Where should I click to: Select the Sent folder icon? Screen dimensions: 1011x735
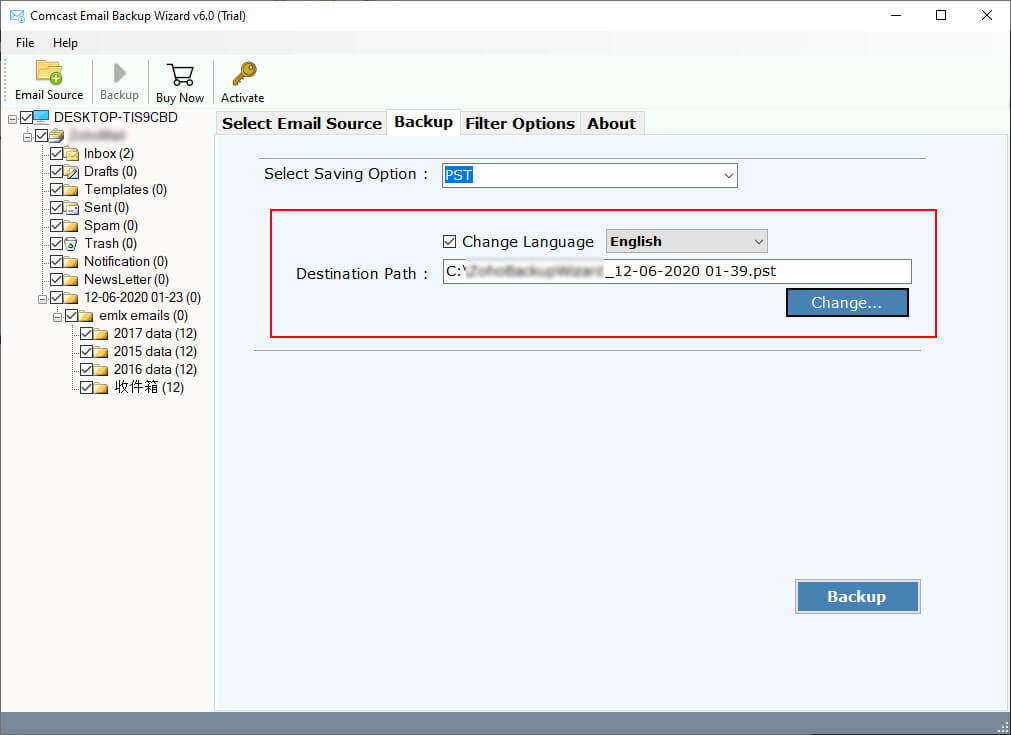click(72, 208)
